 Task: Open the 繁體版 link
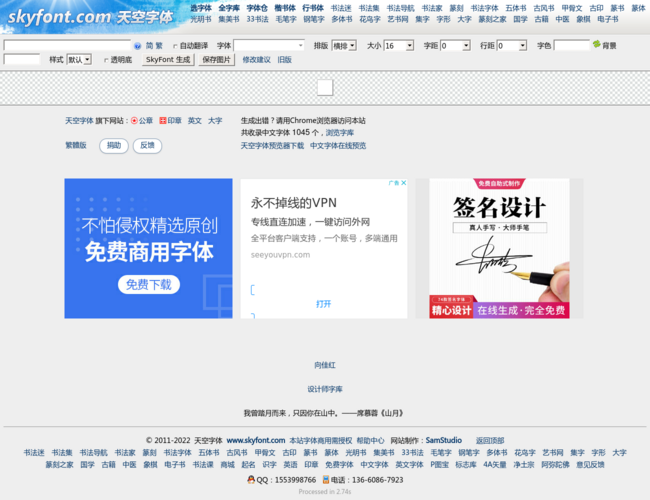point(76,145)
